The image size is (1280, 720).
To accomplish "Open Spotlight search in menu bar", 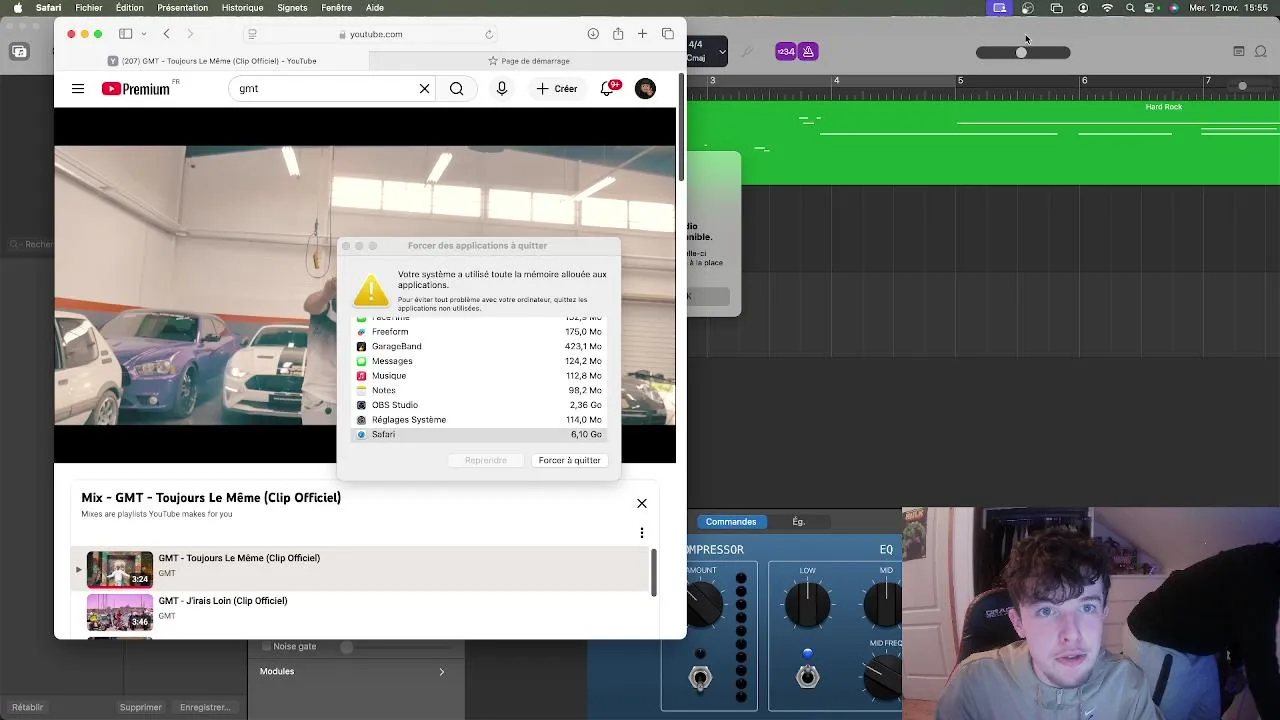I will coord(1130,8).
